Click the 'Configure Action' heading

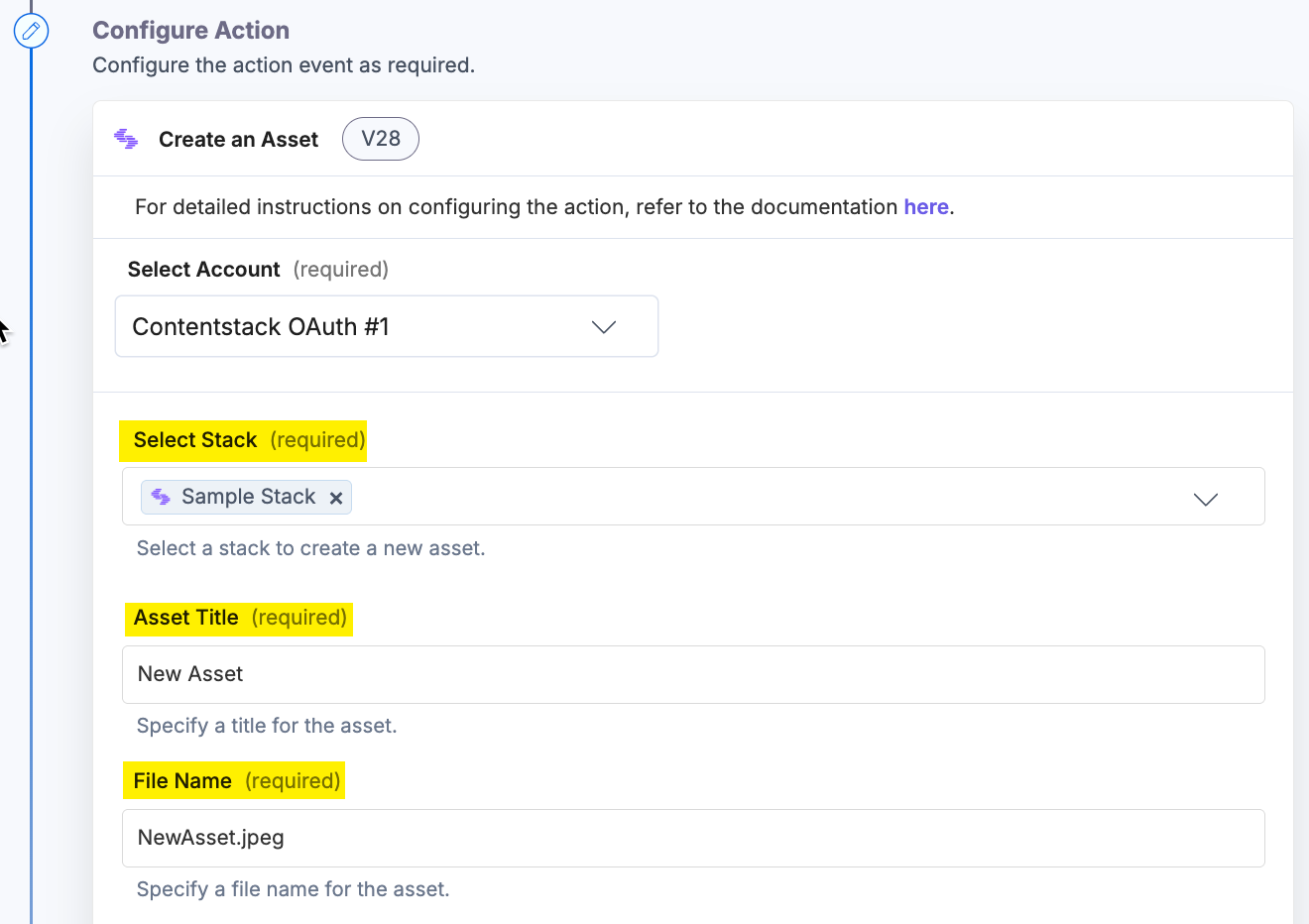pos(190,31)
